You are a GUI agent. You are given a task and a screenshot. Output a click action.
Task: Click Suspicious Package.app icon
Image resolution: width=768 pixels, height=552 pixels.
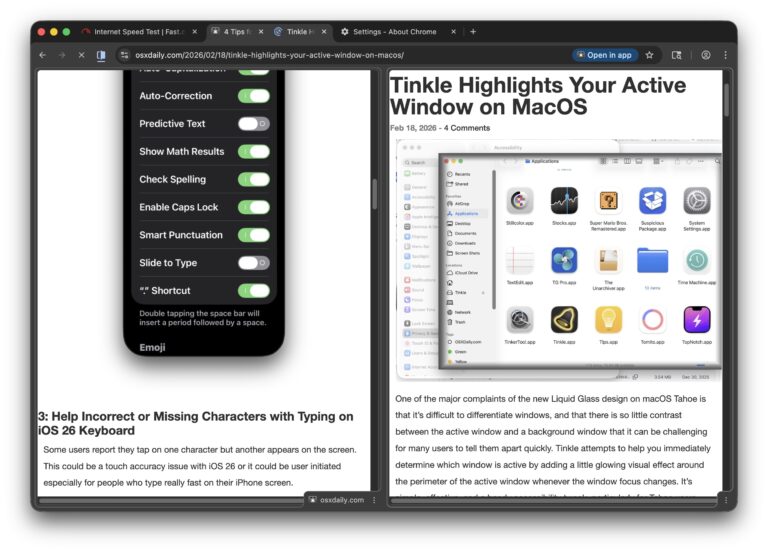point(652,201)
